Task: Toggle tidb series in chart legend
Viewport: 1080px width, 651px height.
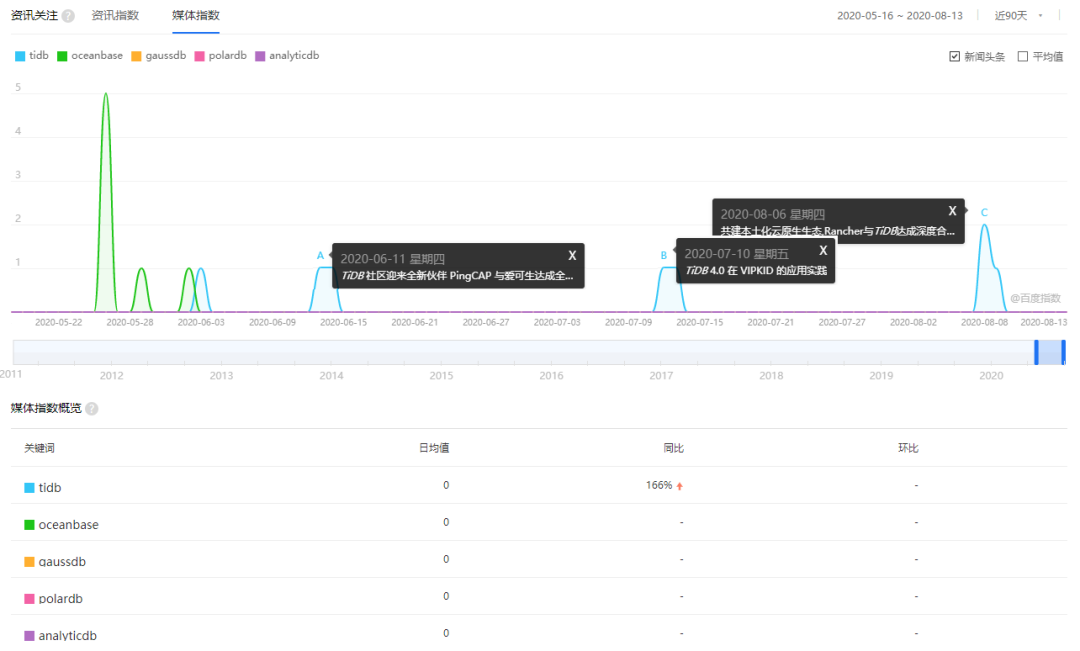Action: point(32,56)
